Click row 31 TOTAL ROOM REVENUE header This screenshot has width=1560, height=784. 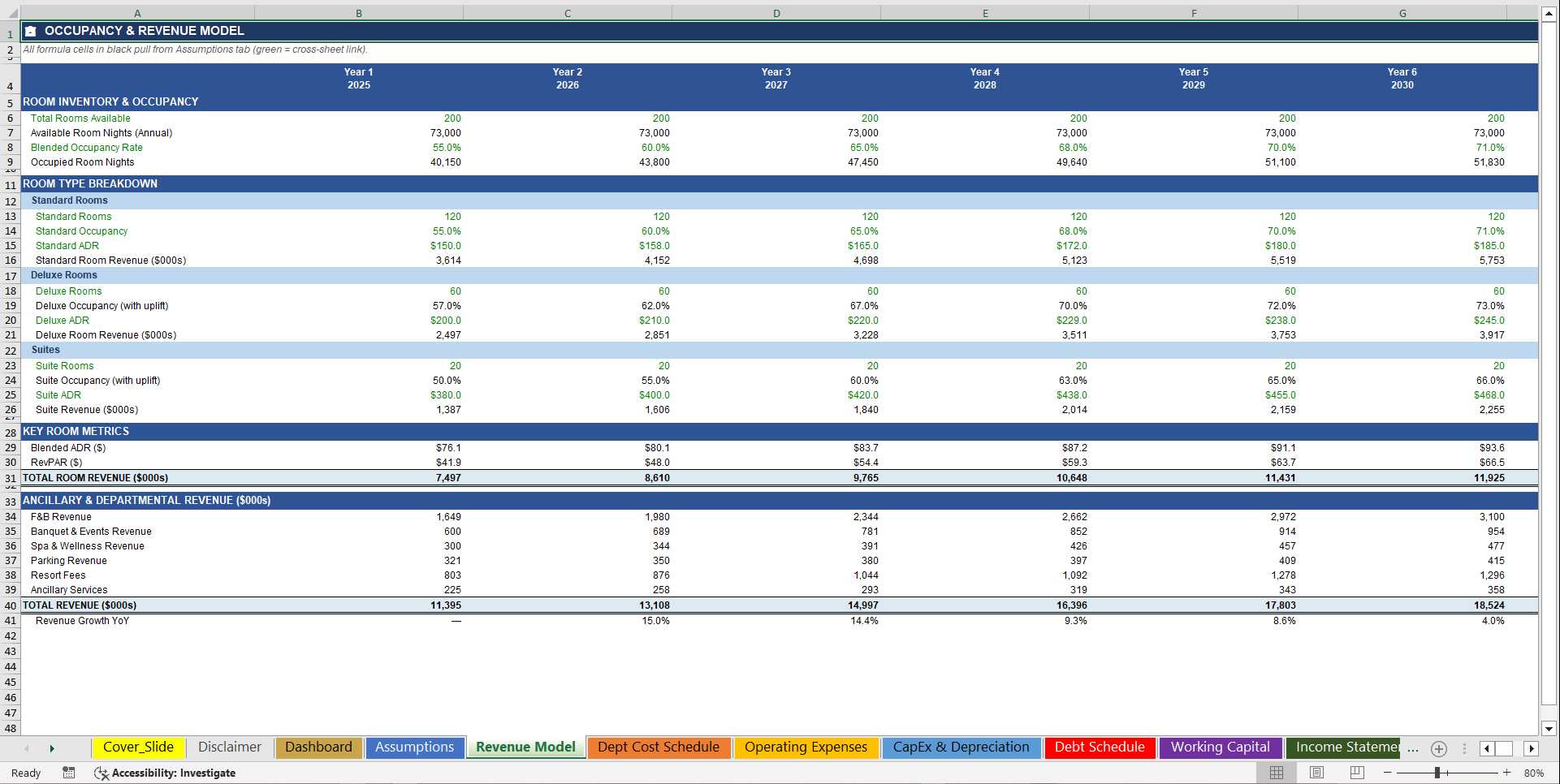click(11, 478)
